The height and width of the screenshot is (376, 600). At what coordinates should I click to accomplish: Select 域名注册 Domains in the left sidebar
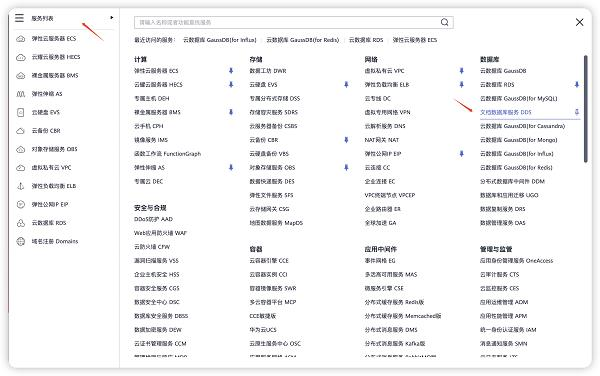click(55, 241)
